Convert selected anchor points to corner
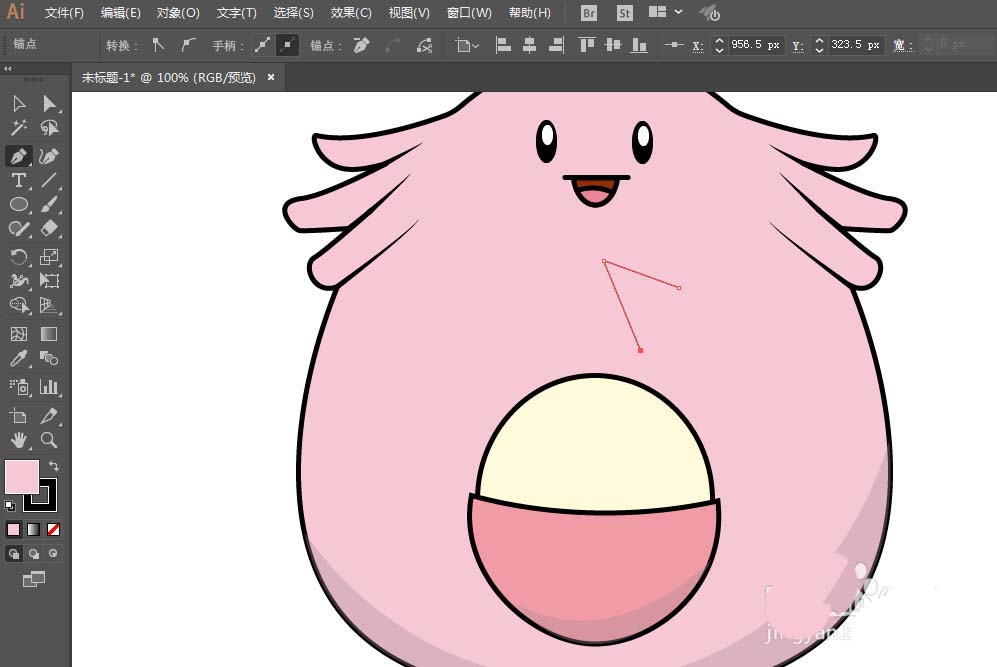997x667 pixels. coord(158,45)
